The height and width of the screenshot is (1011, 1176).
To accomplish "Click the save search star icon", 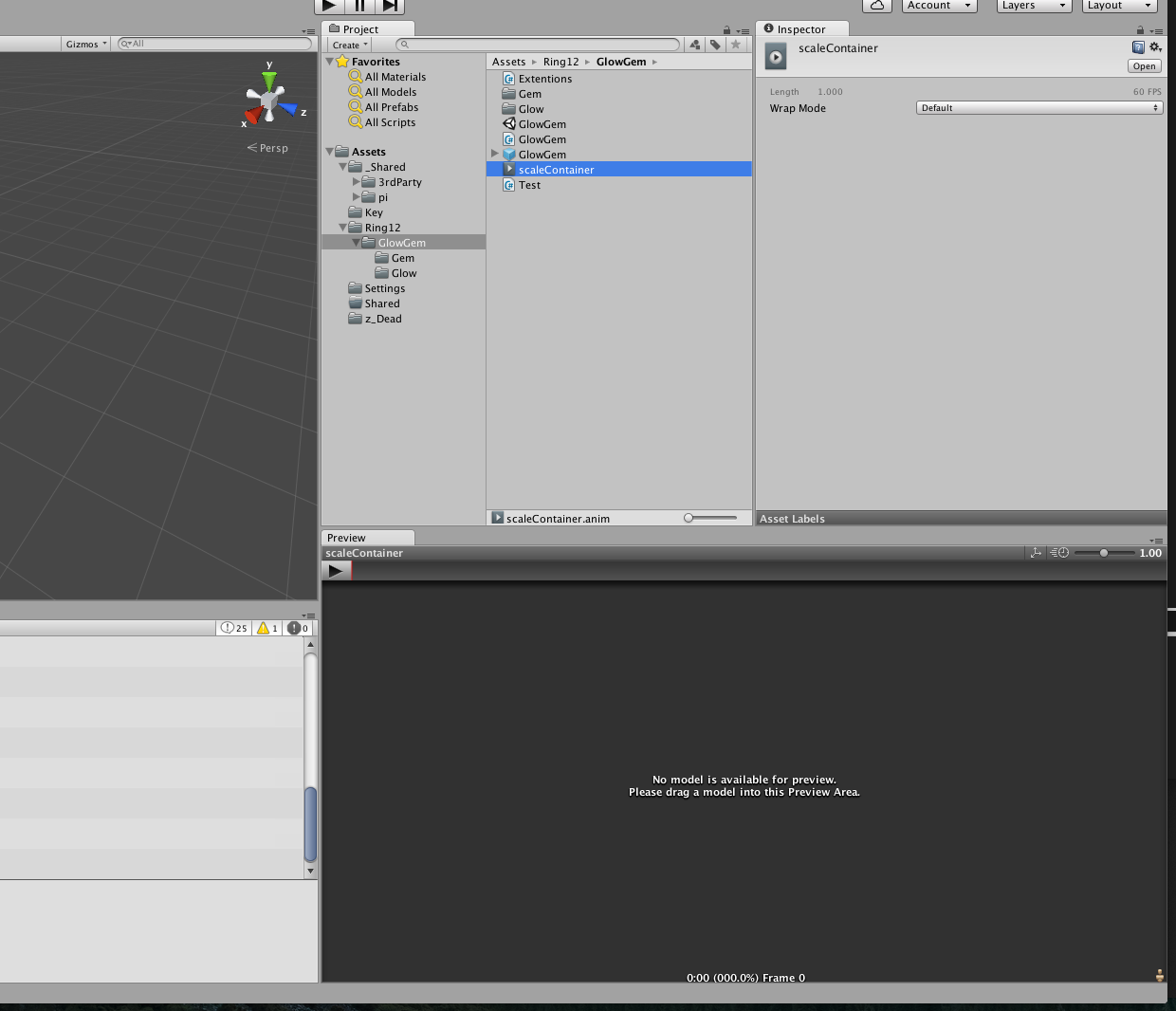I will pyautogui.click(x=735, y=45).
